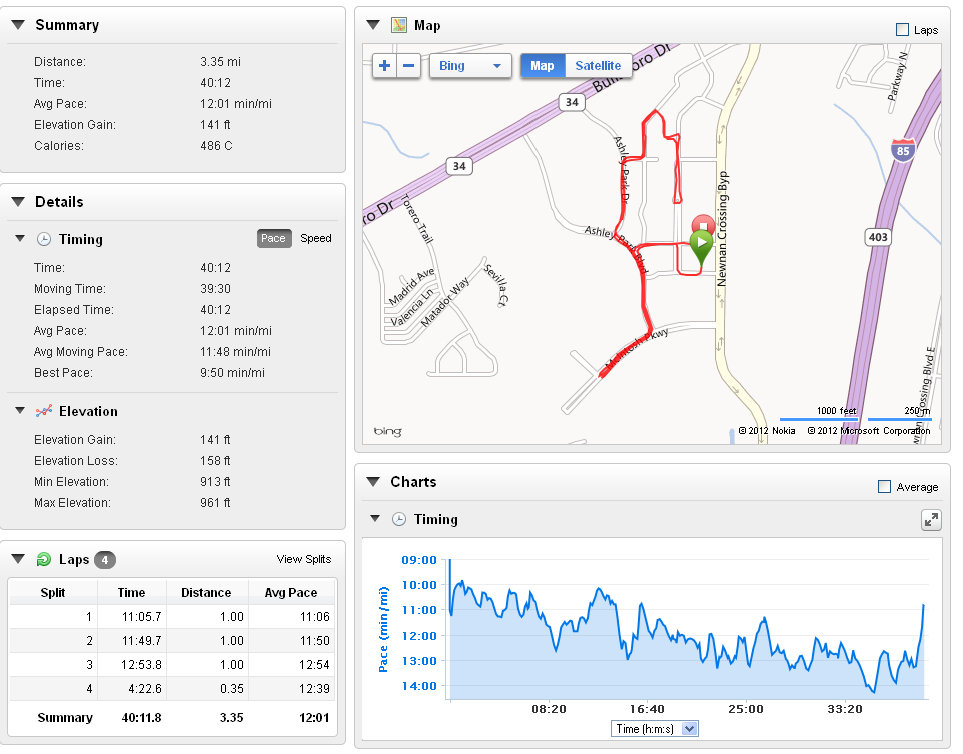This screenshot has width=963, height=754.
Task: Click the clock icon beside Timing details
Action: pyautogui.click(x=44, y=239)
